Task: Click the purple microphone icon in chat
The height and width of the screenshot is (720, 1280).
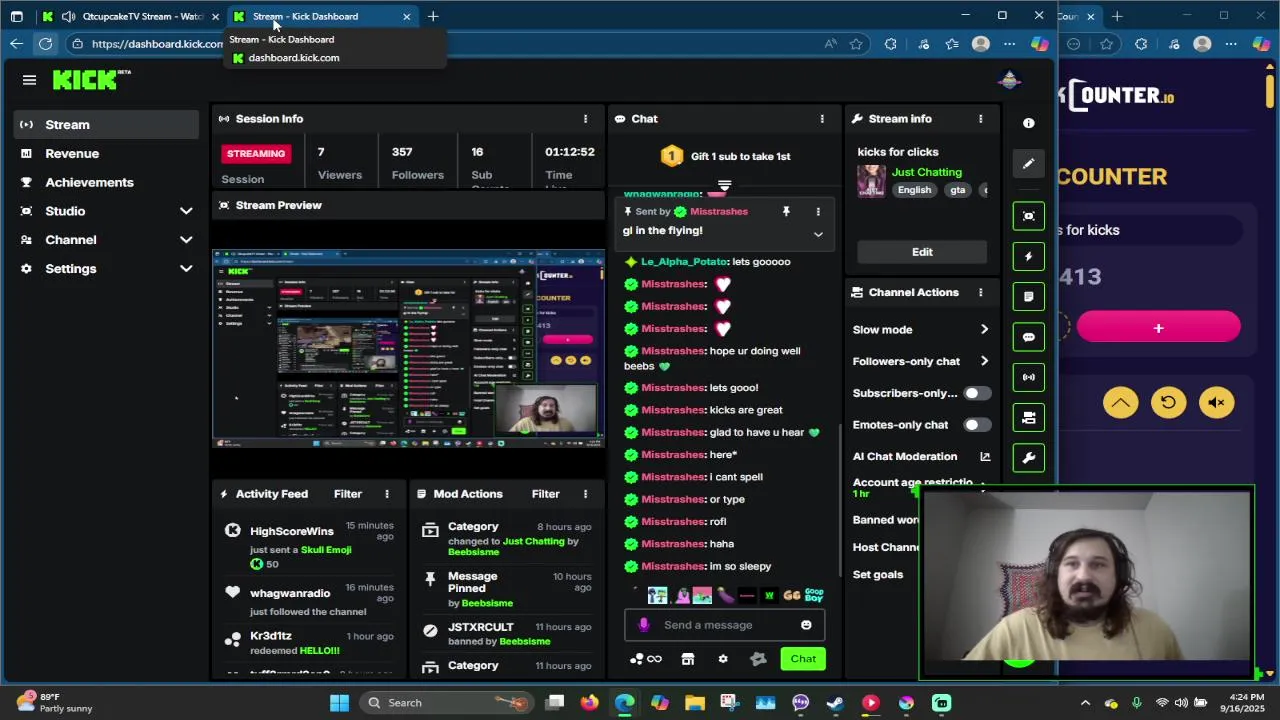Action: click(x=643, y=625)
